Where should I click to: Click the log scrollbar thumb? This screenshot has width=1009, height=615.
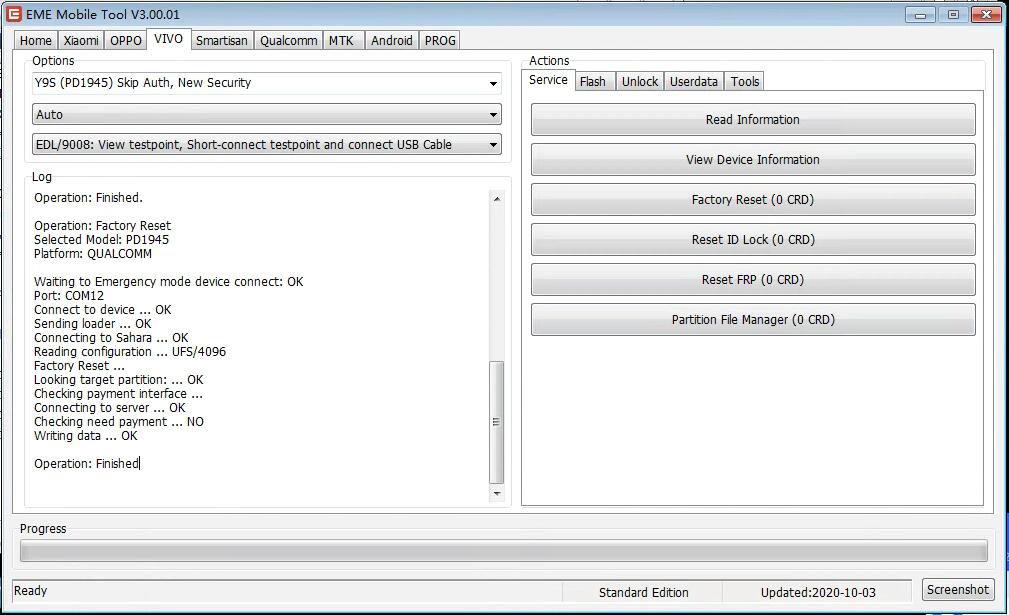point(497,422)
